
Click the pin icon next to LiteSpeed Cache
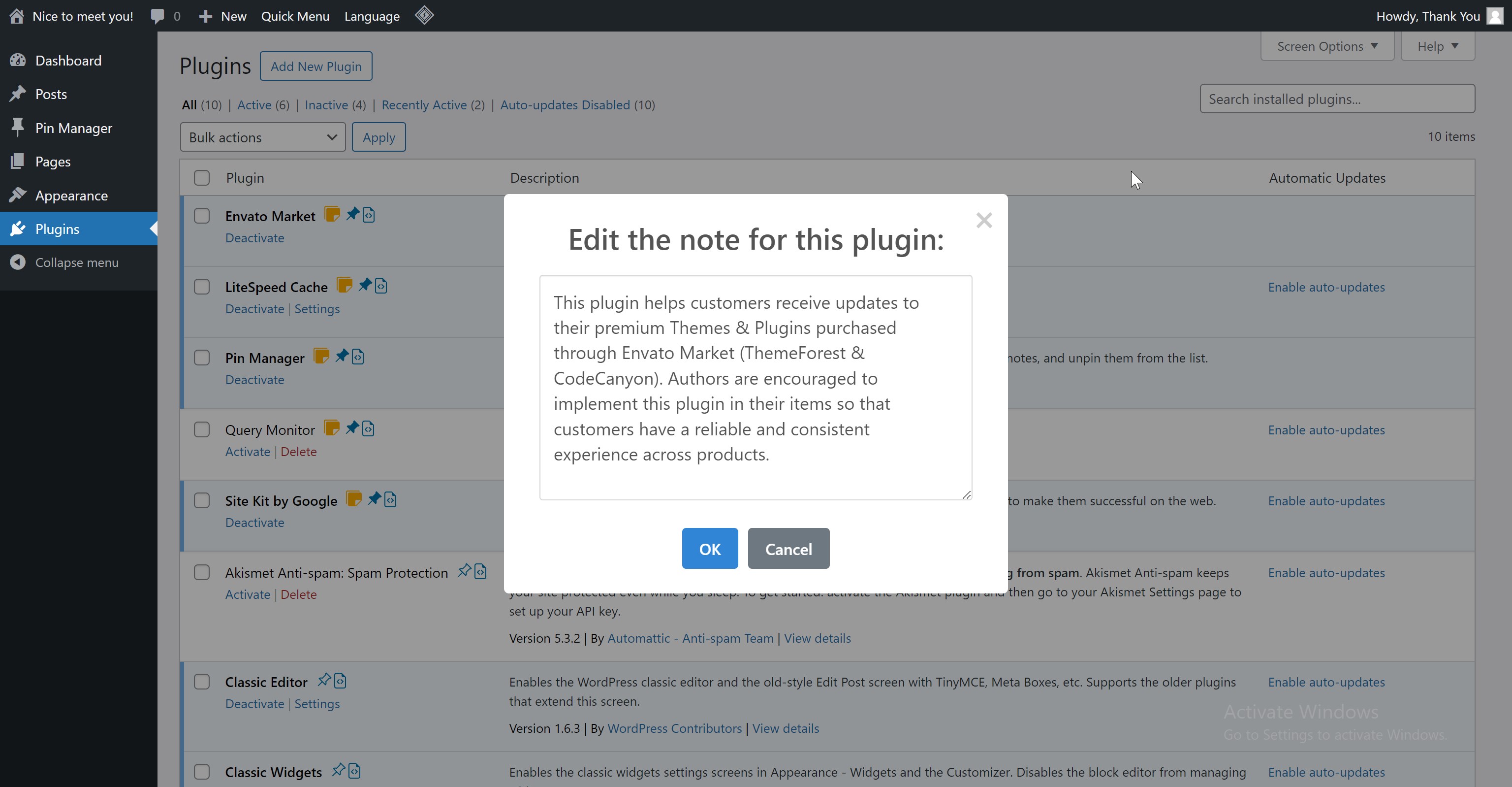365,286
